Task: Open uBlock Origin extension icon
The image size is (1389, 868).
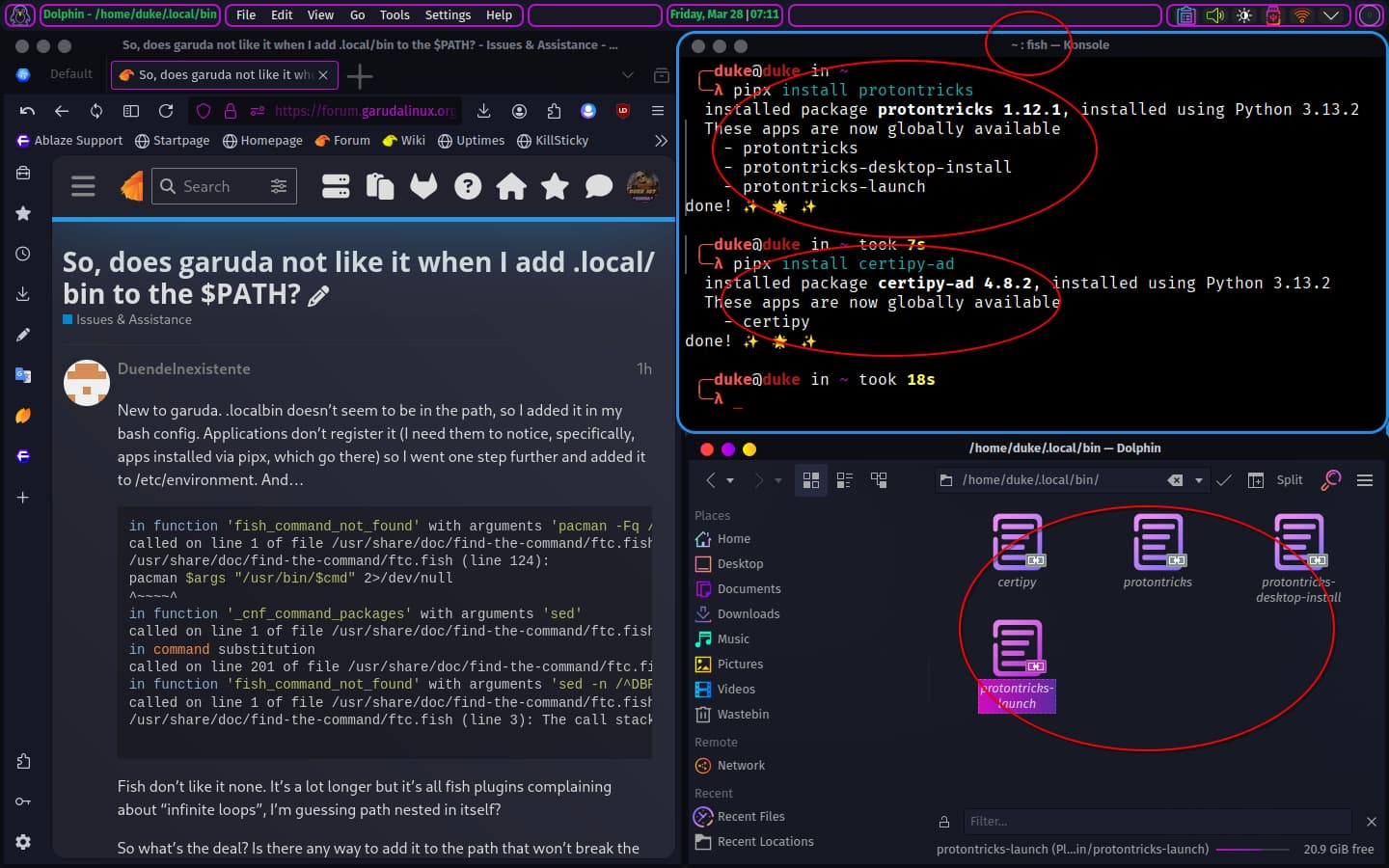Action: pos(623,111)
